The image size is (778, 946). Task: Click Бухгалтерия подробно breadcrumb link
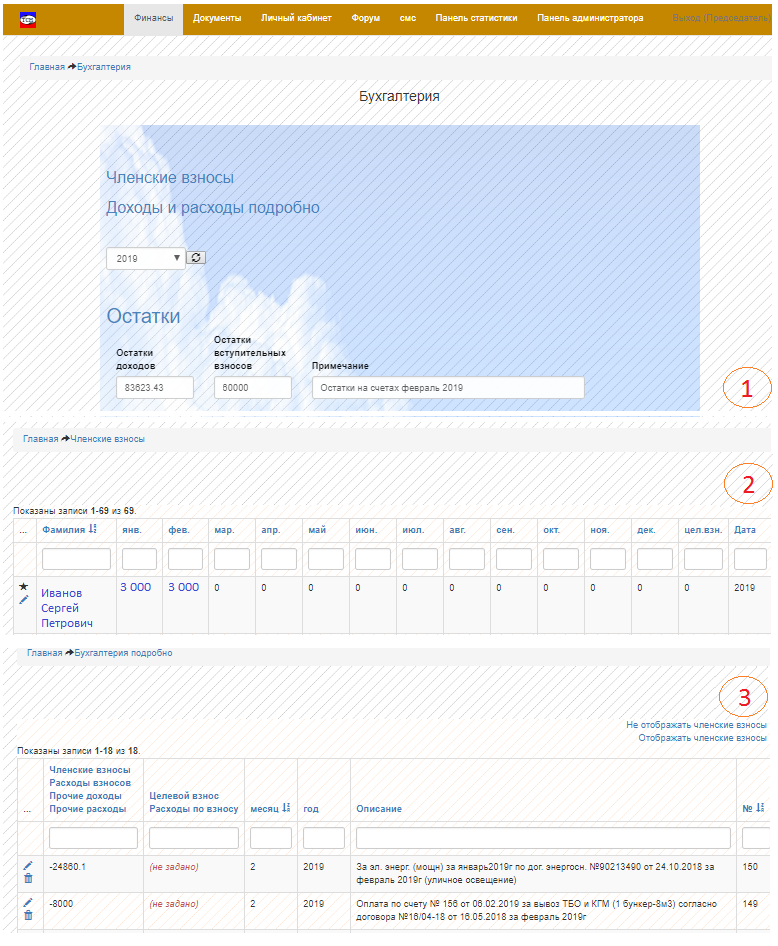[x=124, y=653]
